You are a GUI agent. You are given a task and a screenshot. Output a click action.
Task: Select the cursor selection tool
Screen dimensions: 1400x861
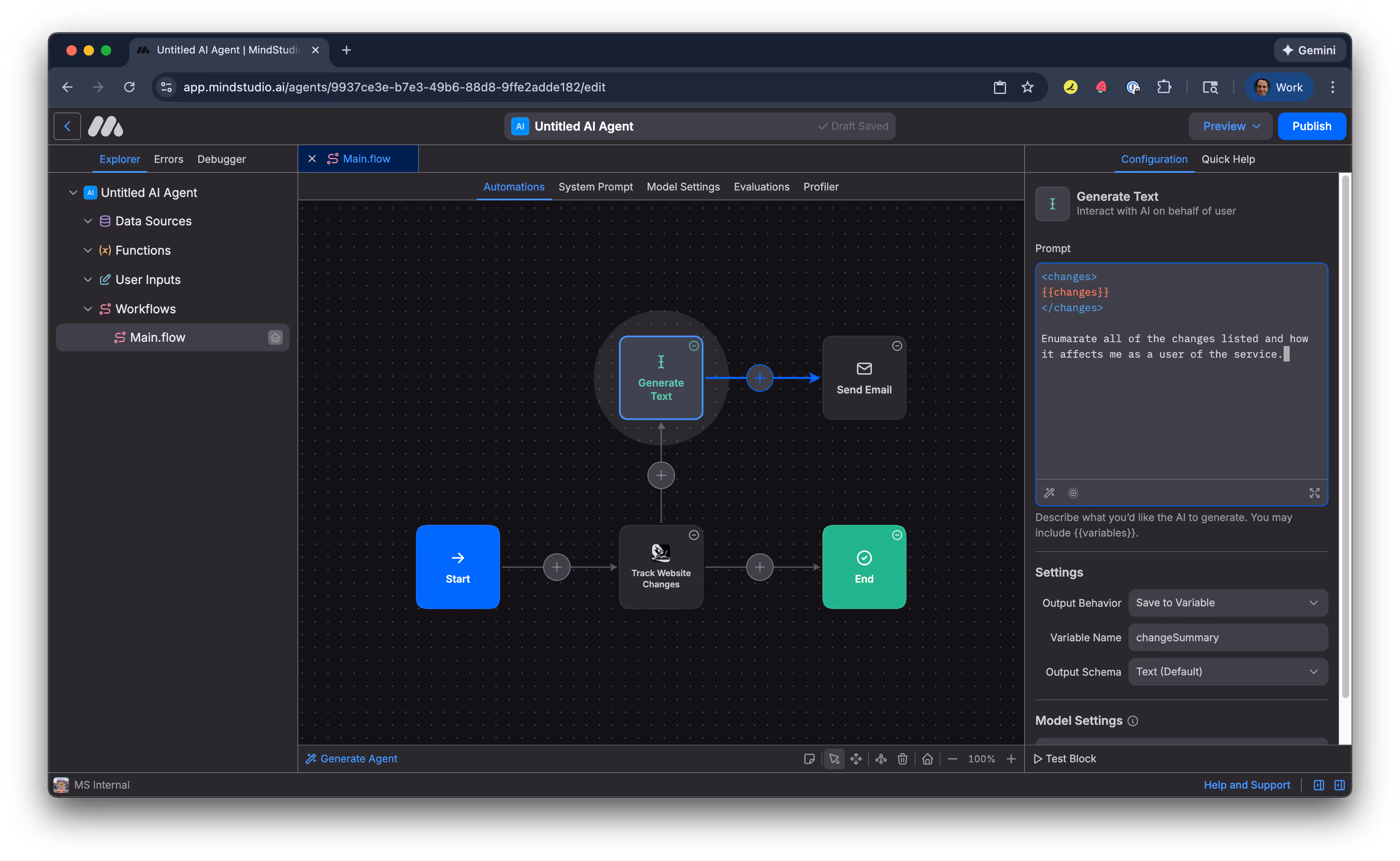[834, 758]
